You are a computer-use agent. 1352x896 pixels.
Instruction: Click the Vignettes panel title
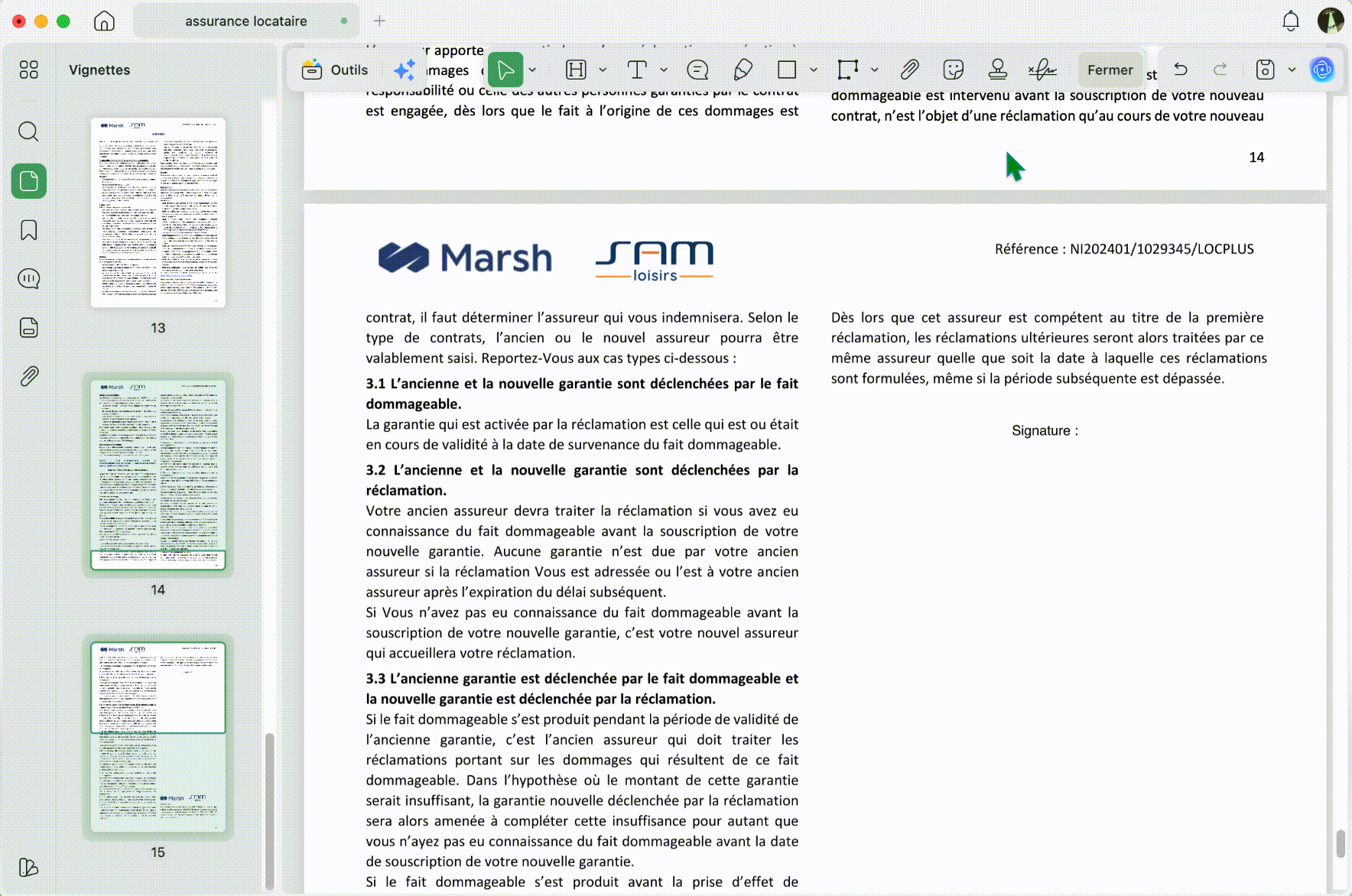[x=99, y=70]
